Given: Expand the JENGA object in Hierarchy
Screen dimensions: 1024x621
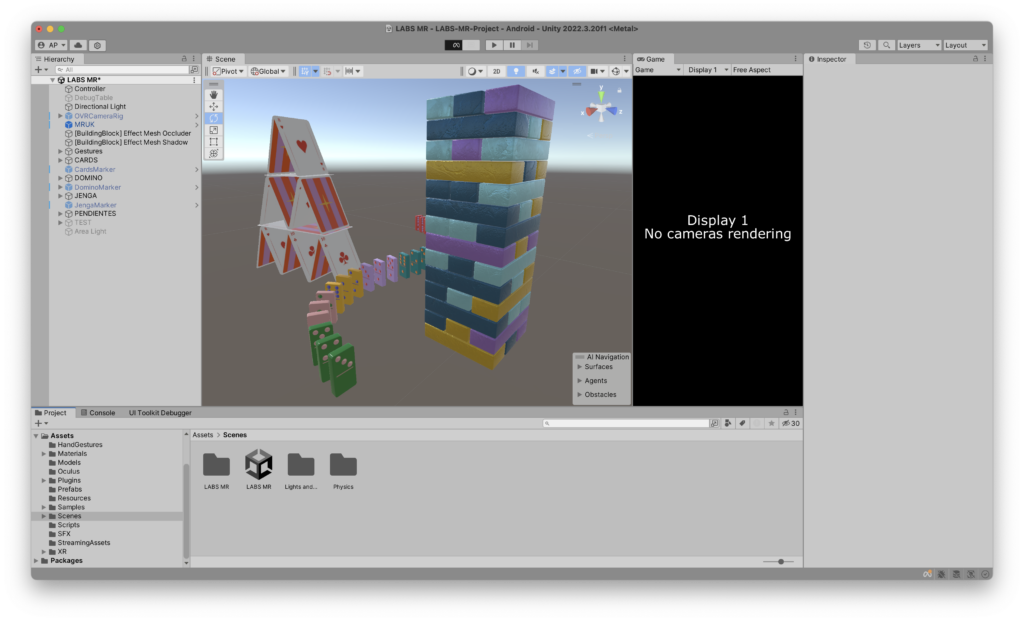Looking at the screenshot, I should tap(60, 196).
